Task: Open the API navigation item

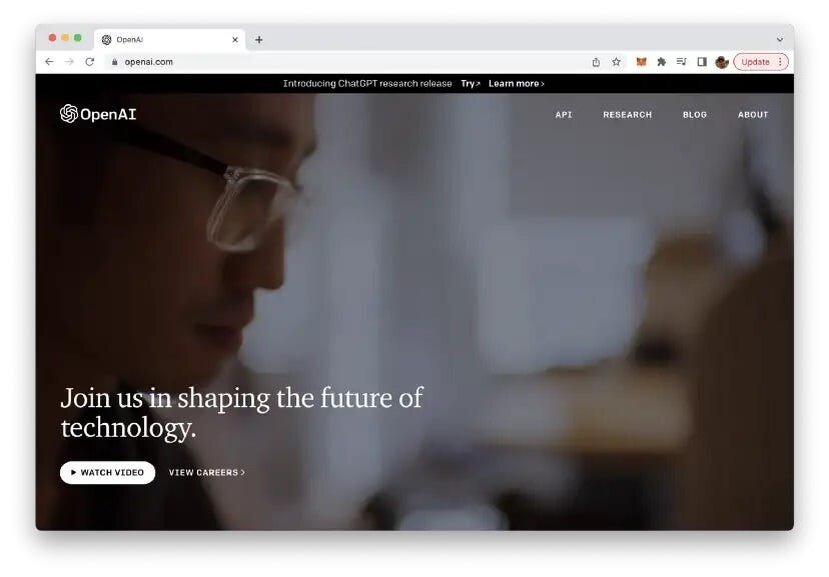Action: pos(564,115)
